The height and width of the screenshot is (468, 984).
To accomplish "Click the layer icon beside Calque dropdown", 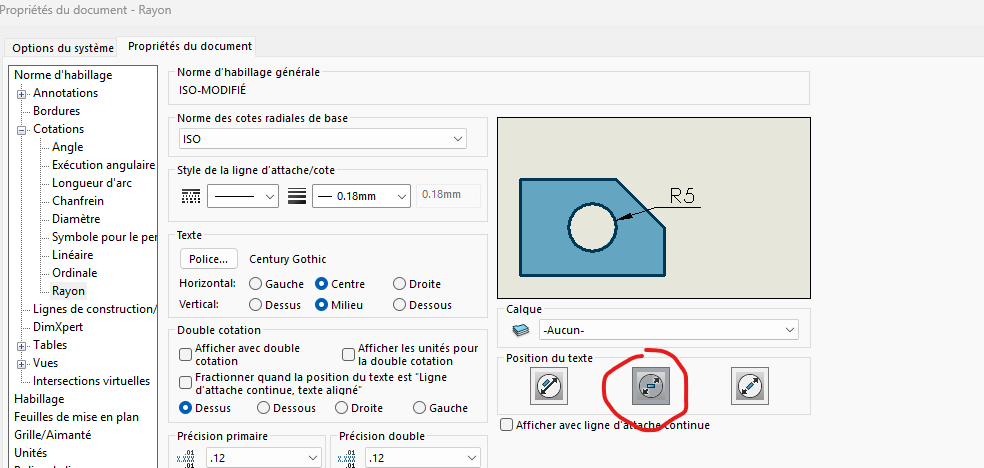I will coord(520,329).
